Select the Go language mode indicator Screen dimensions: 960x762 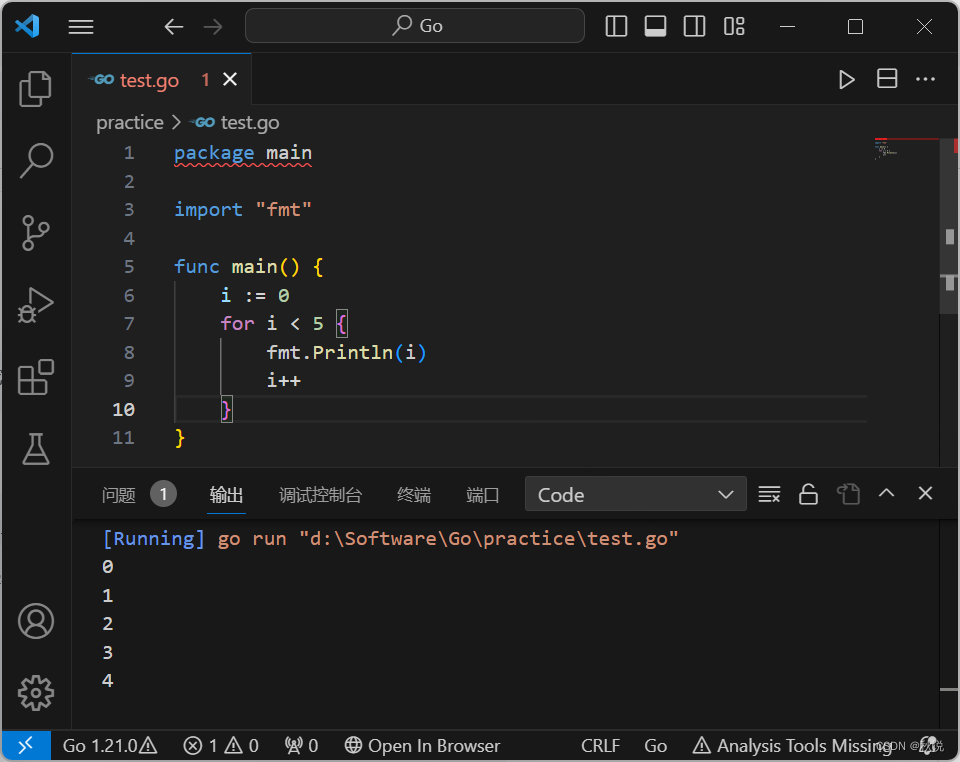tap(655, 745)
